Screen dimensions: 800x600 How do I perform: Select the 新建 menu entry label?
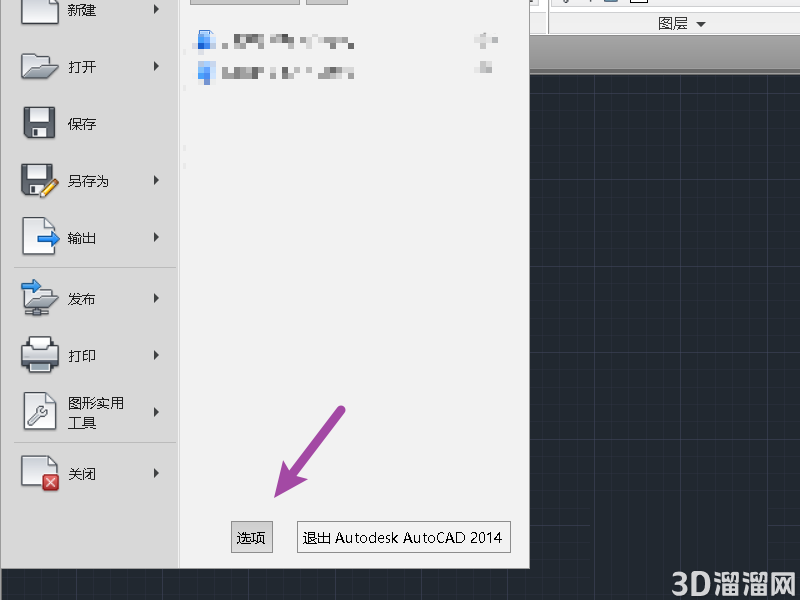(82, 10)
